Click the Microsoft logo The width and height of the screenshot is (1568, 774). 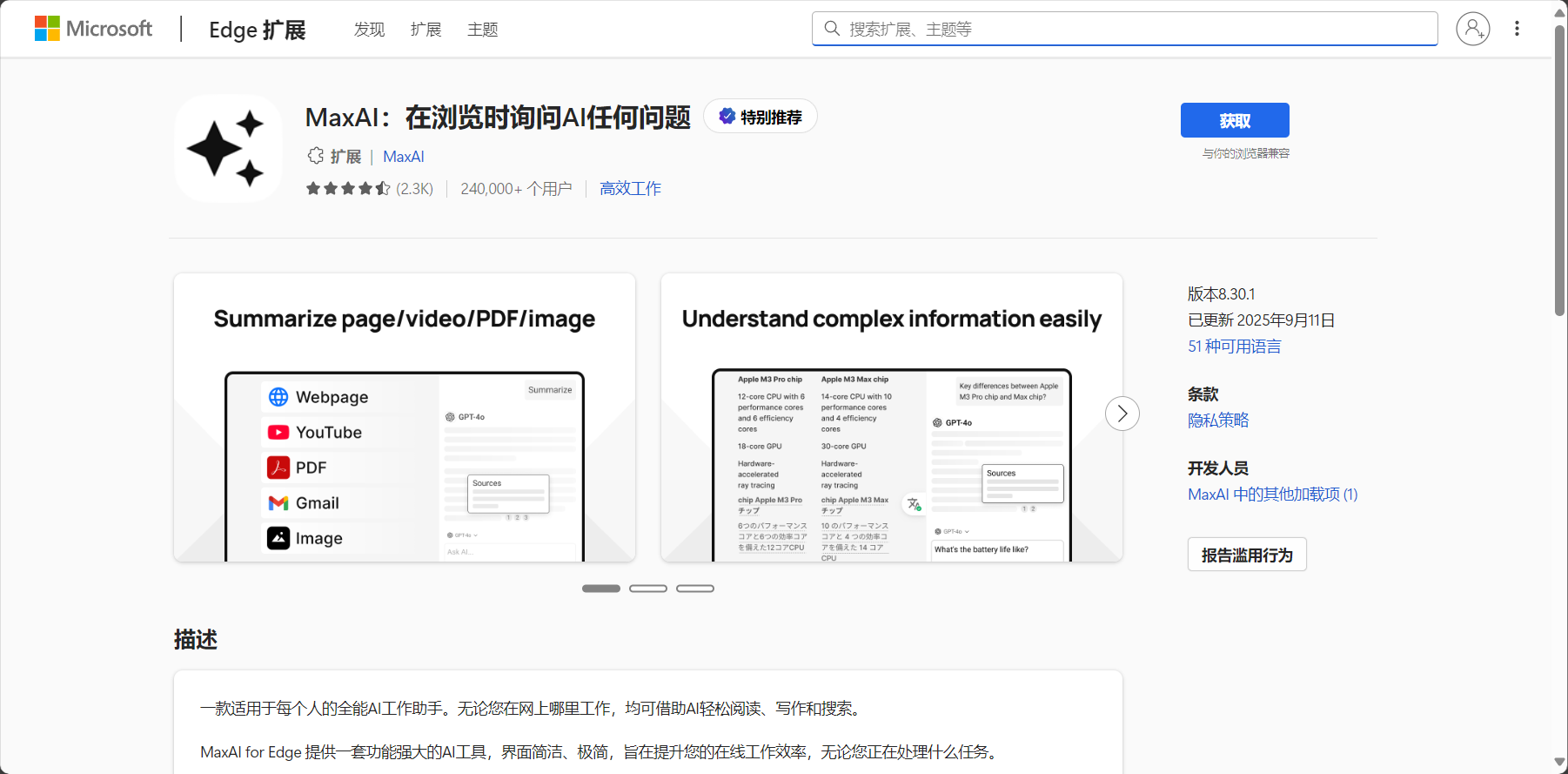pos(93,29)
